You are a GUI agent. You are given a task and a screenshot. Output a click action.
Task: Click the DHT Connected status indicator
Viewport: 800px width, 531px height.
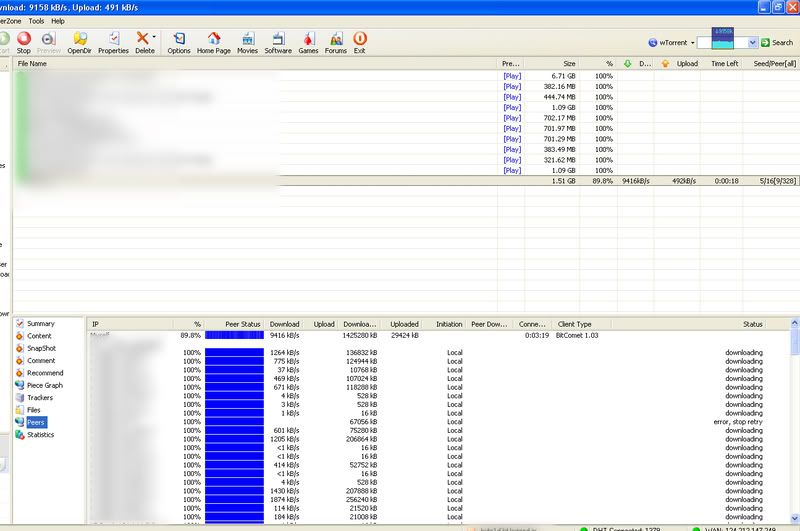621,529
